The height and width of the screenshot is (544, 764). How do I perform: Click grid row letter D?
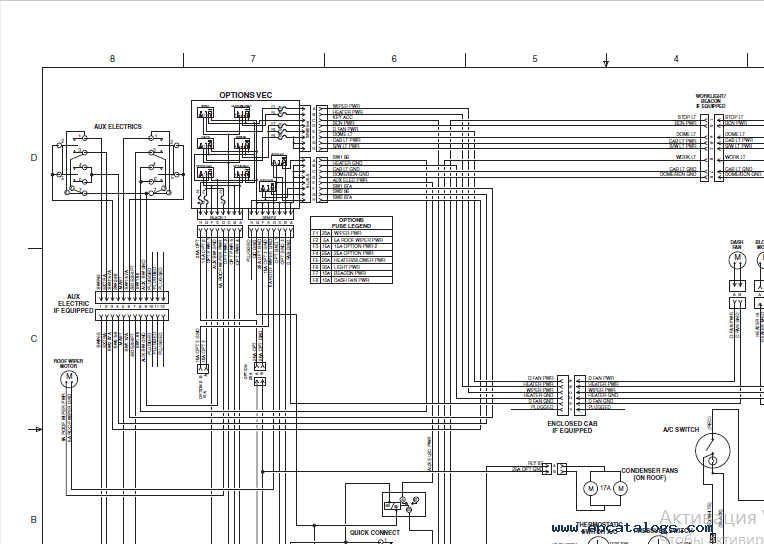34,157
